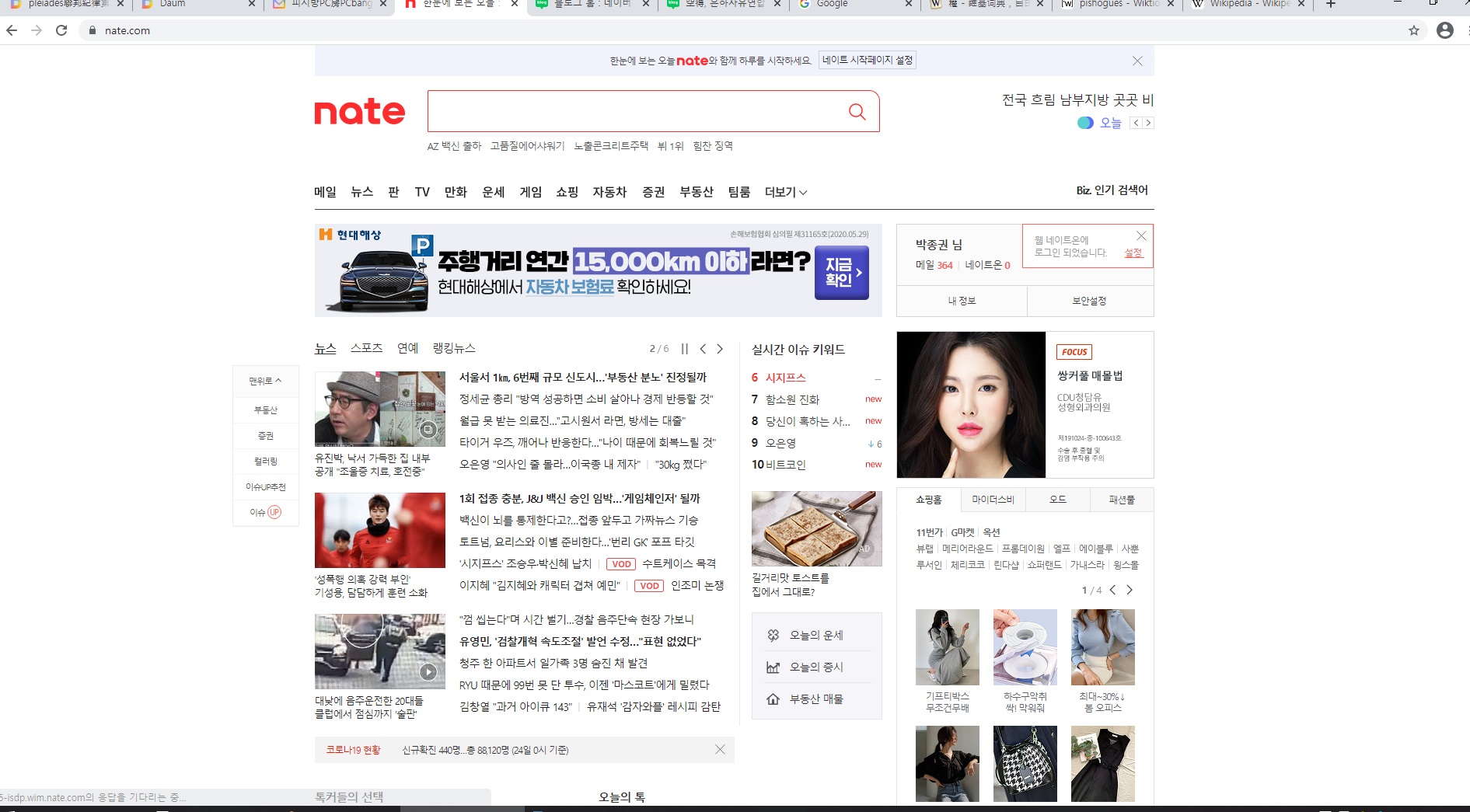Close the nate start page banner
The image size is (1470, 812).
(x=1137, y=61)
